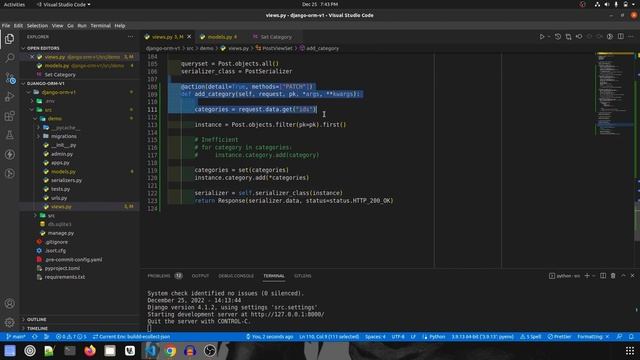Open admin.py in the file tree
640x360 pixels.
pos(62,154)
